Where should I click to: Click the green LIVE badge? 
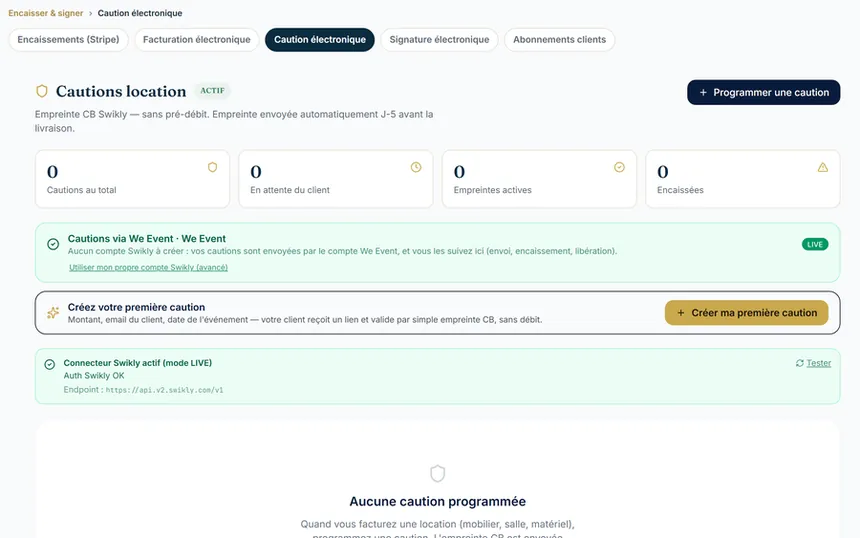point(815,245)
